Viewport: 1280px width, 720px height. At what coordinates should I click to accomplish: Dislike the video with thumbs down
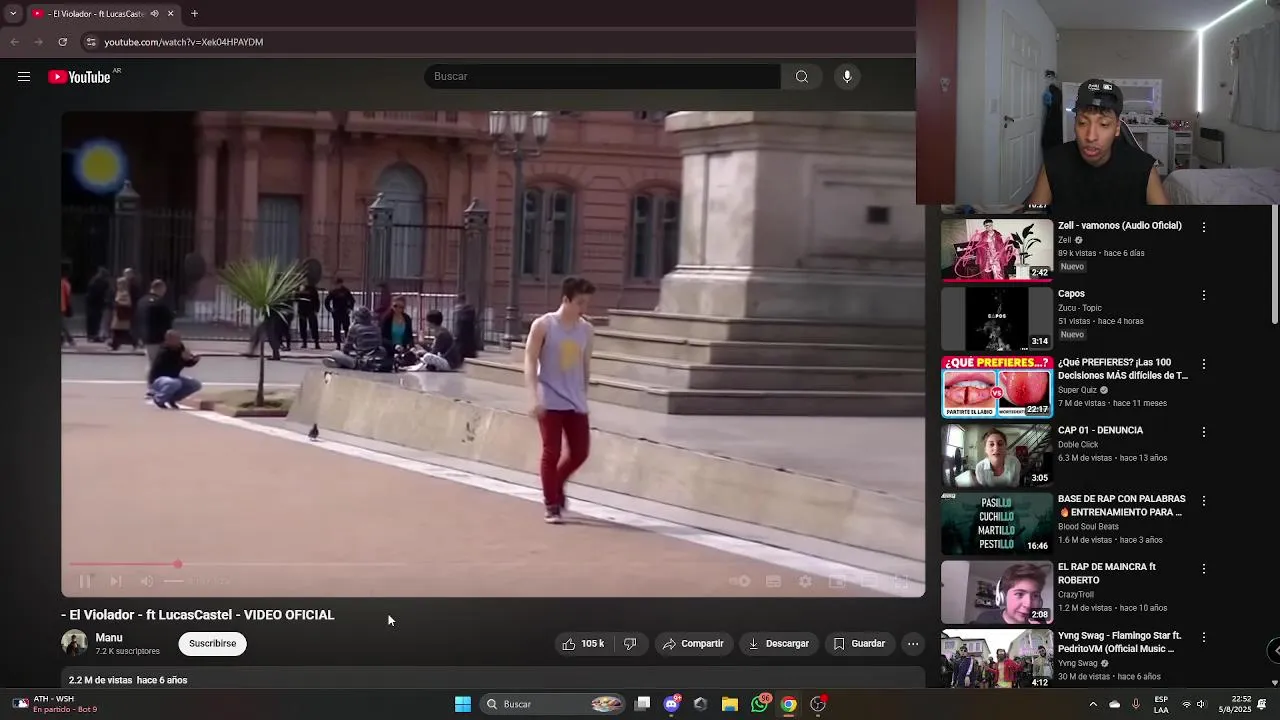630,644
